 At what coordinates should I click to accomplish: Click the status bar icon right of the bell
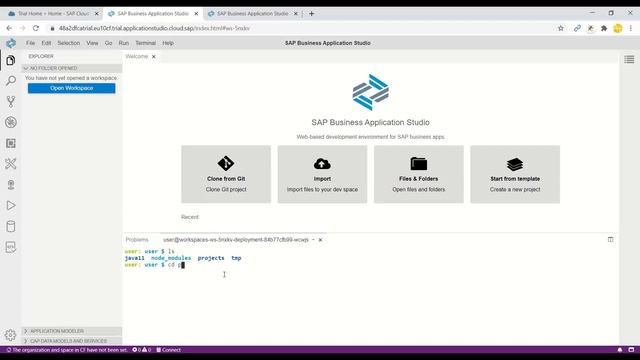(631, 350)
